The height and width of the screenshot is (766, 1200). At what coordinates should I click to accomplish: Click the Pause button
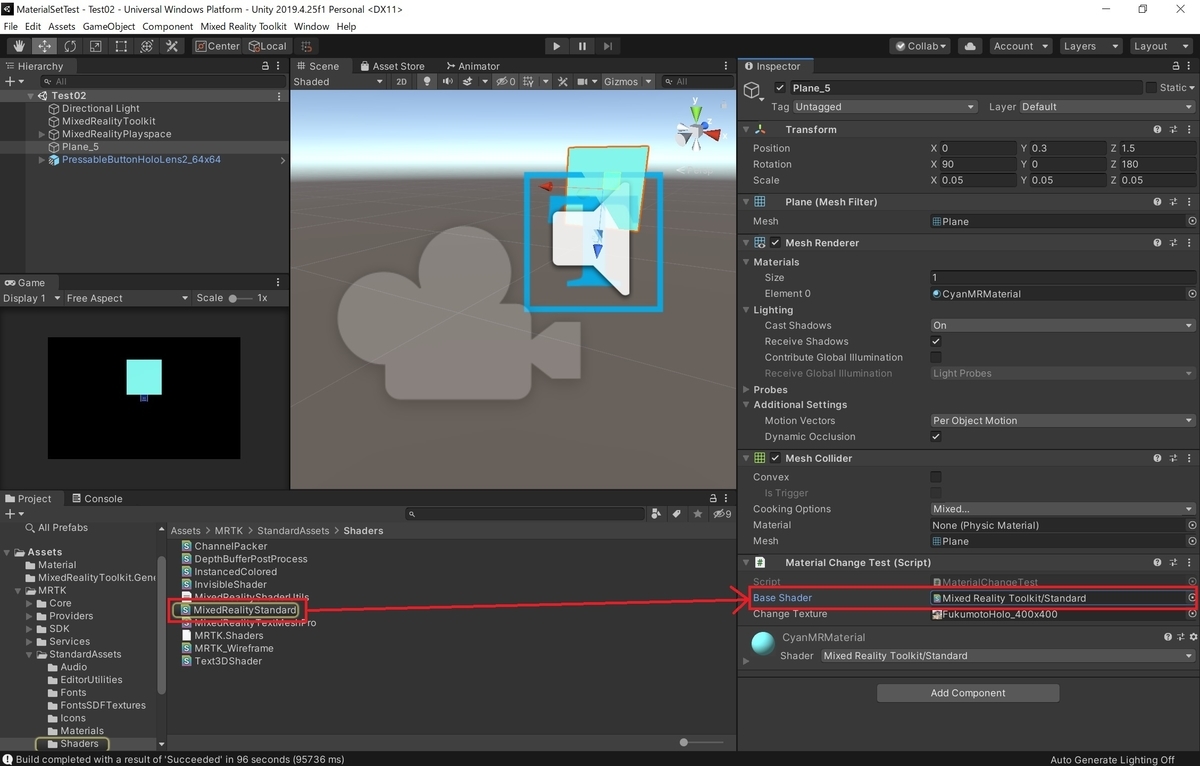point(582,46)
